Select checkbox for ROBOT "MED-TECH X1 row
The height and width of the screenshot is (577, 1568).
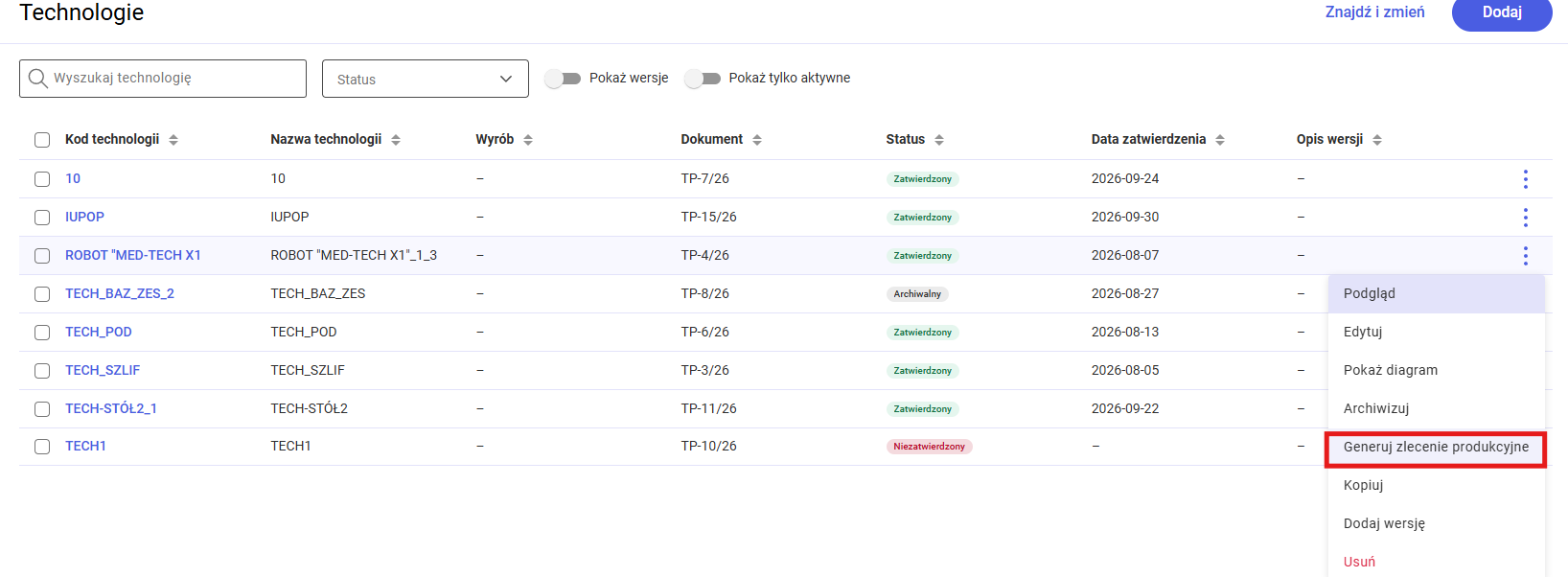42,256
